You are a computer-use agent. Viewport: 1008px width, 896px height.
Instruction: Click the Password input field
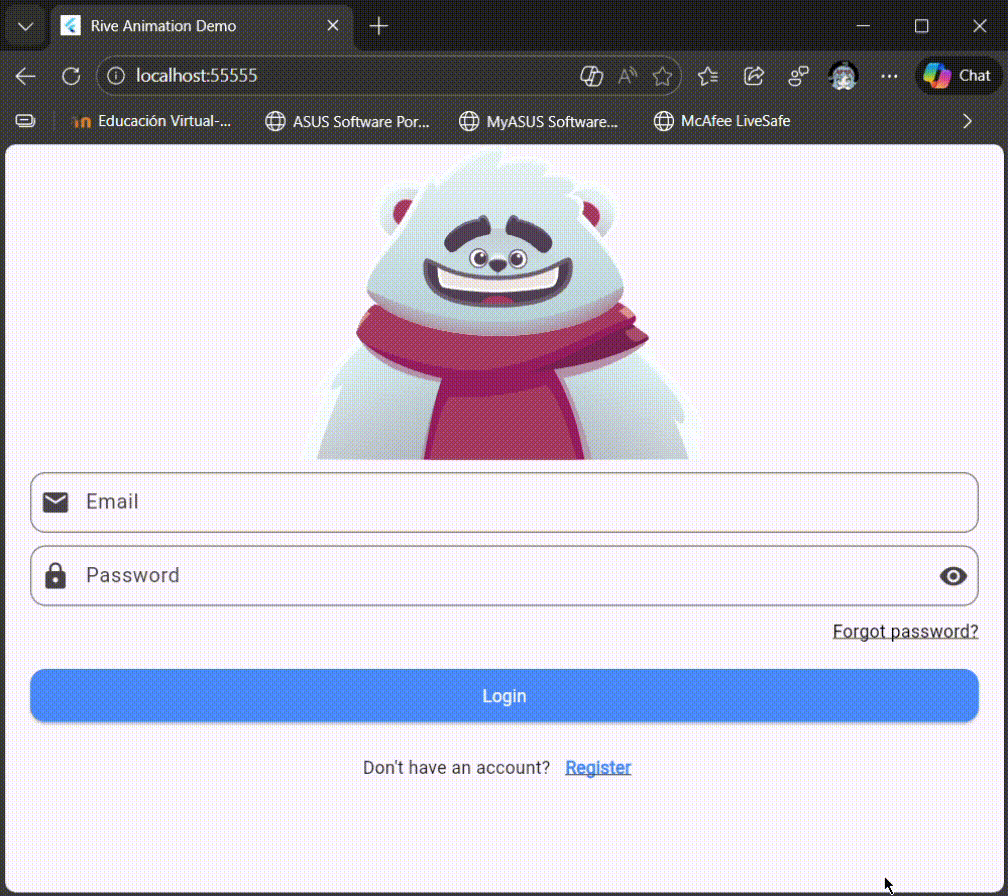coord(505,575)
